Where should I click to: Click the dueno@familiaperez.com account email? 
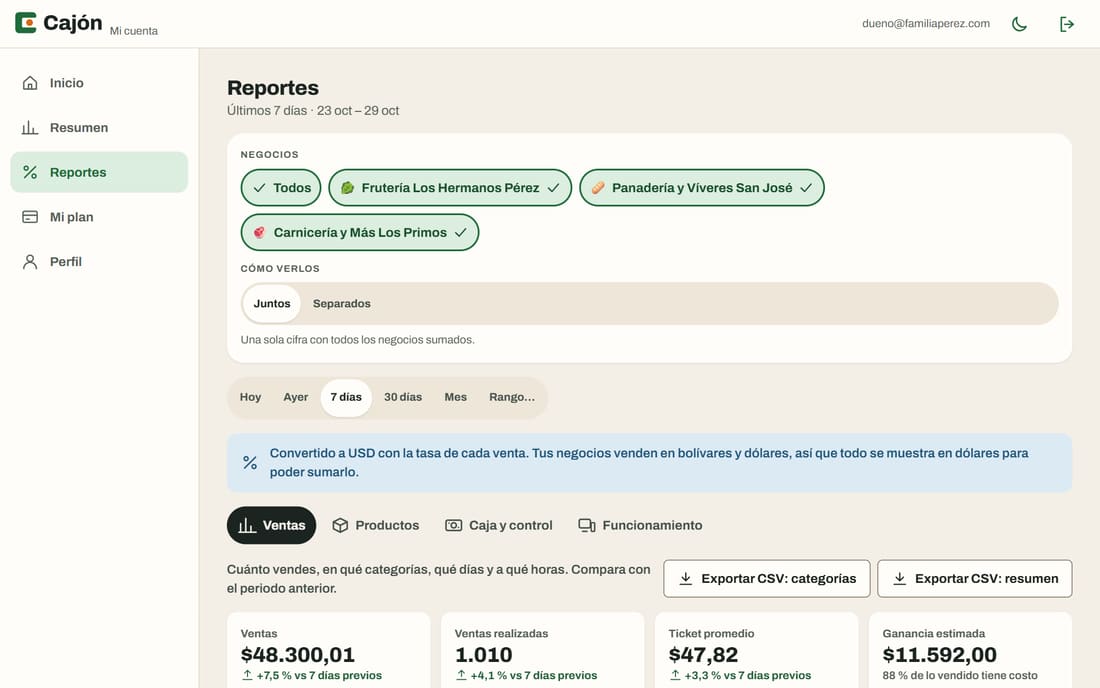pos(926,23)
